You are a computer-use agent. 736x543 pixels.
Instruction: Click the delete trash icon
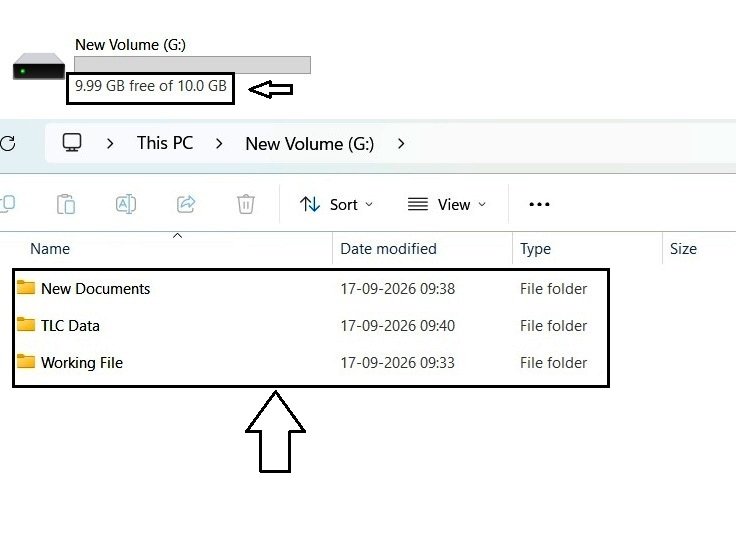pyautogui.click(x=245, y=204)
